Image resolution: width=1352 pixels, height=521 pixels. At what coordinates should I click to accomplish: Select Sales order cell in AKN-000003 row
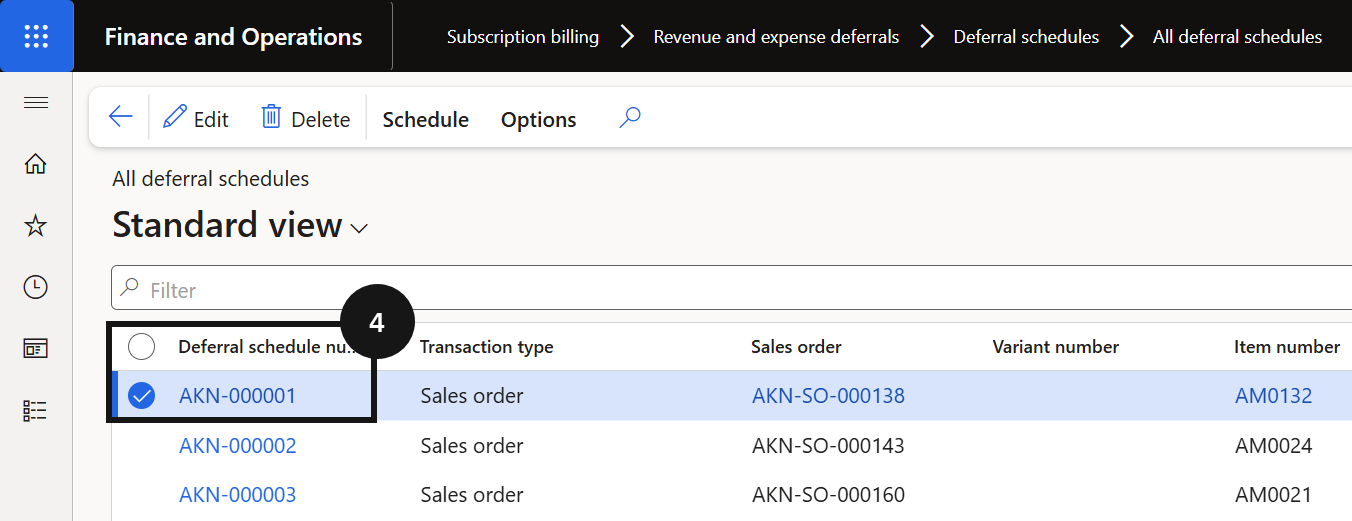[x=472, y=494]
